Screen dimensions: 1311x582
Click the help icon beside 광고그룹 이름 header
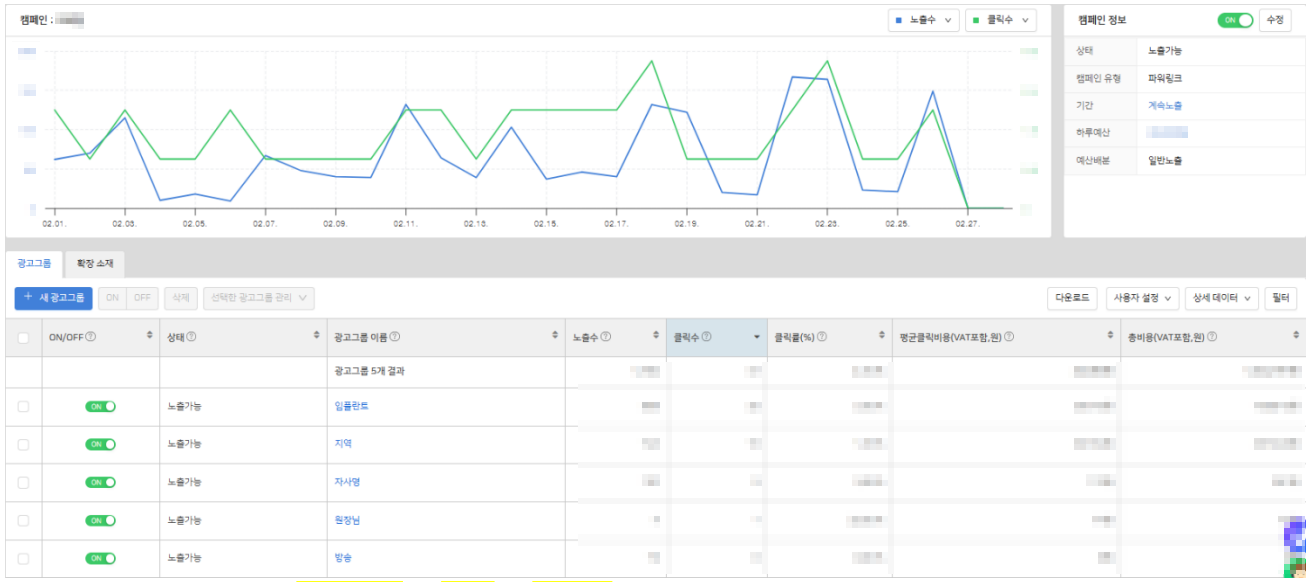pos(396,337)
